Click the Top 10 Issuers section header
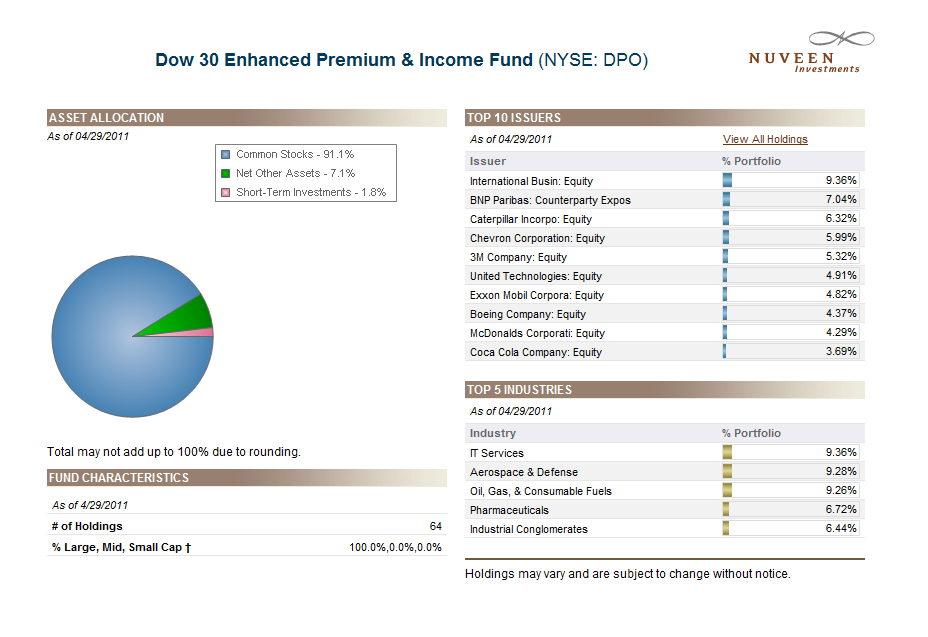Image resolution: width=928 pixels, height=637 pixels. pos(665,117)
